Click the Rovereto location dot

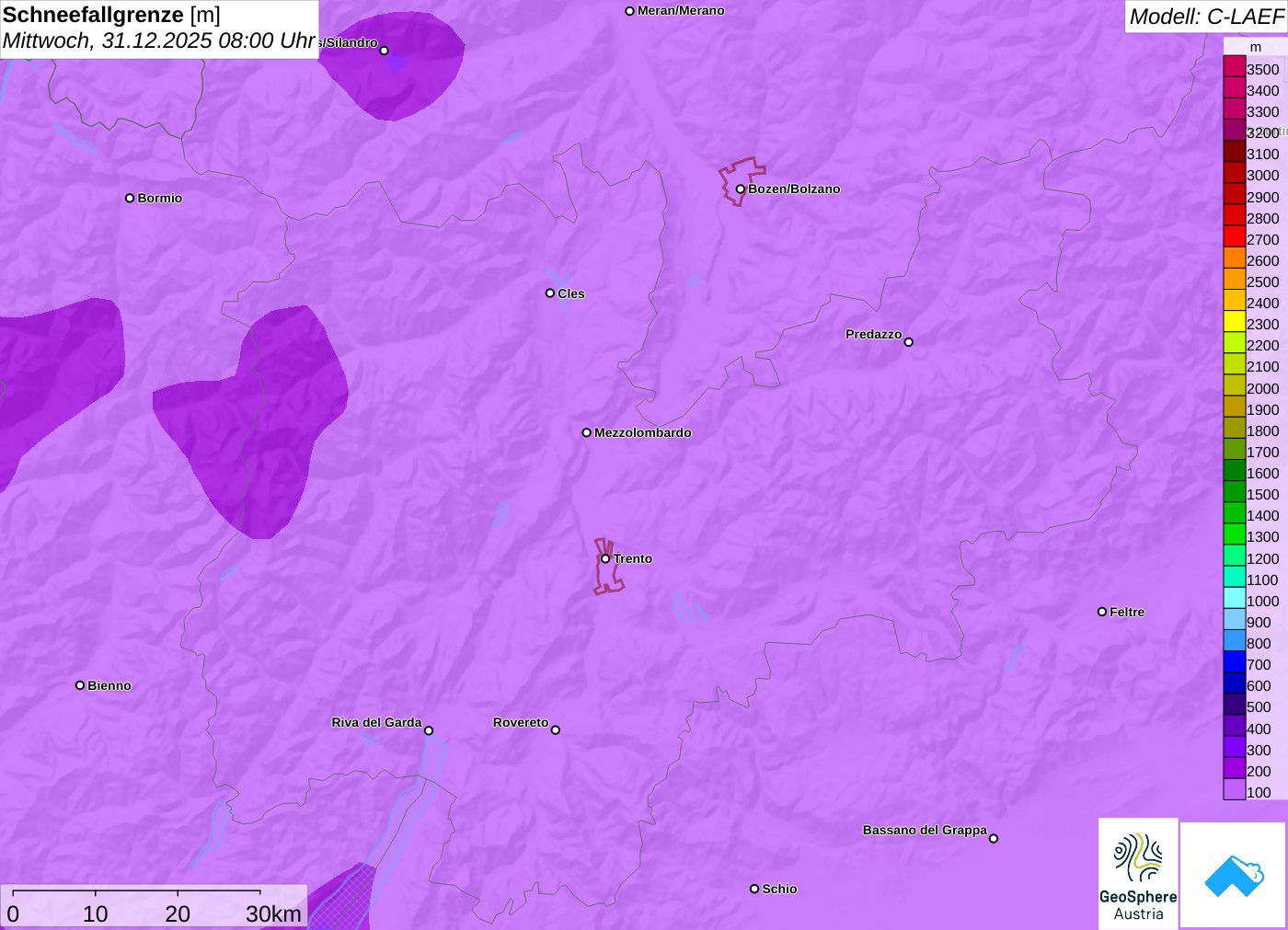coord(556,730)
